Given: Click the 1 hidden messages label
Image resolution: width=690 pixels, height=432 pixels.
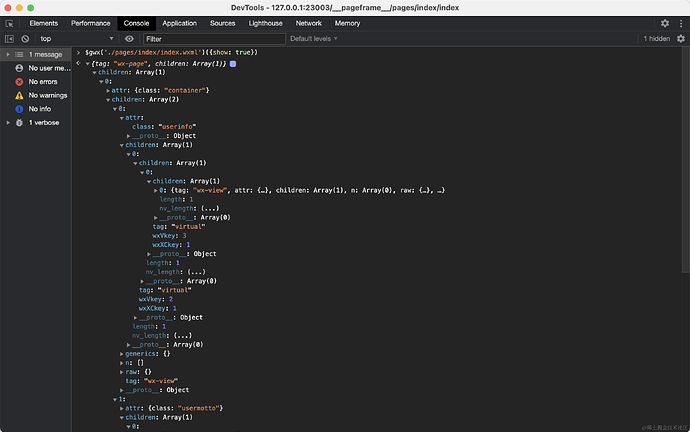Looking at the screenshot, I should tap(657, 39).
